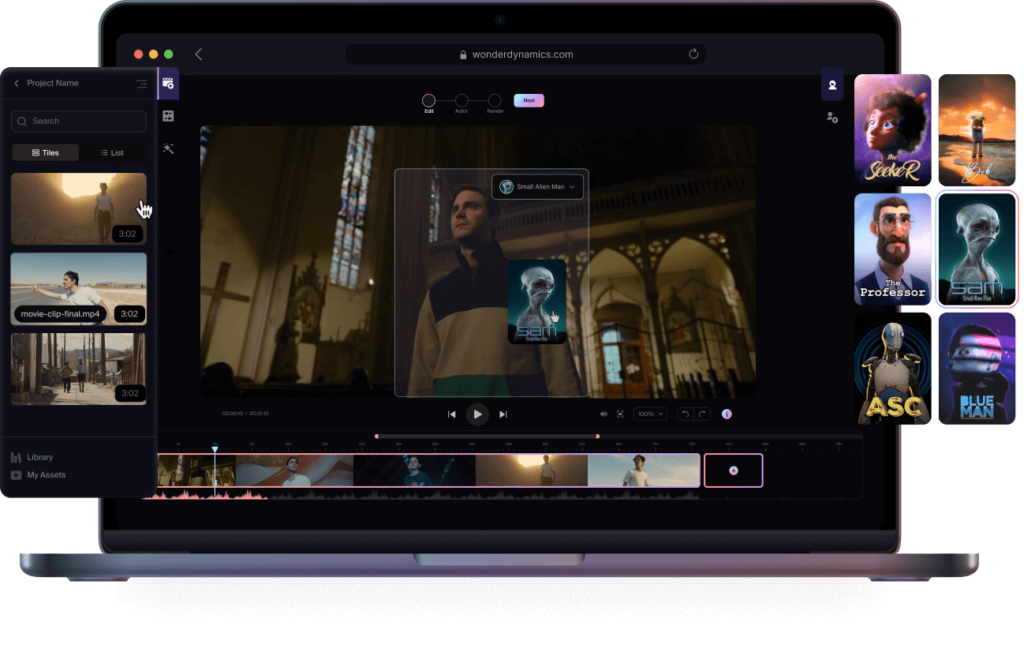Viewport: 1024px width, 667px height.
Task: Open the video clips panel icon
Action: [168, 84]
